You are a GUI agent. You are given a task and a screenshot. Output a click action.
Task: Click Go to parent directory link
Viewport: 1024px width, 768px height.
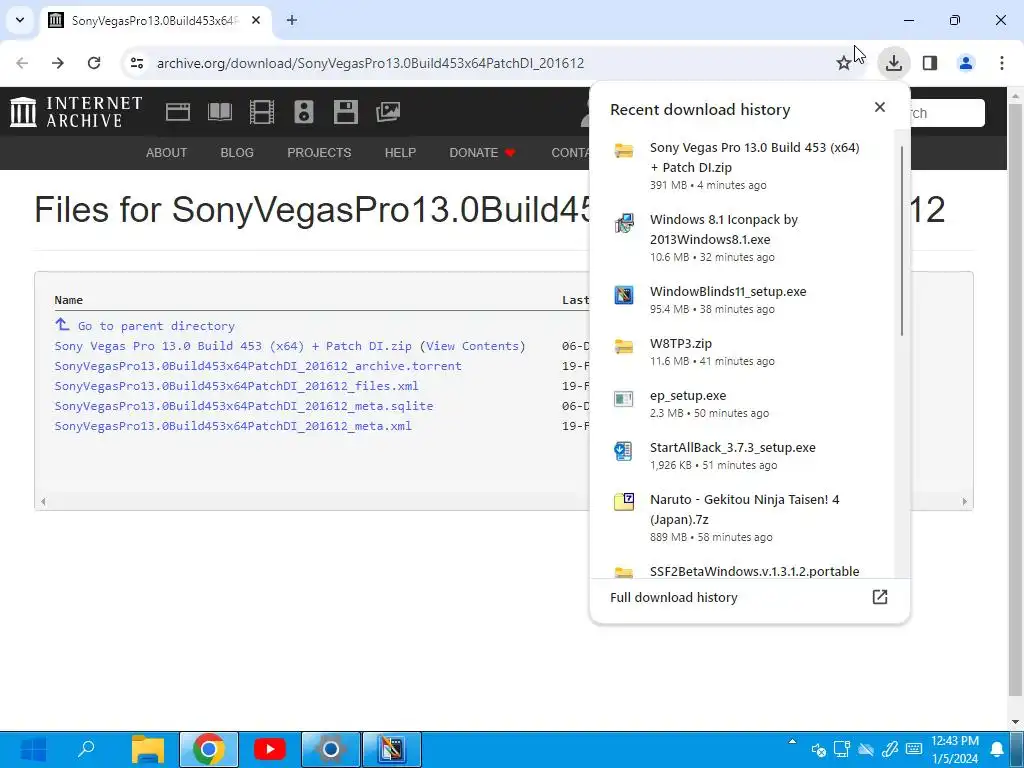tap(156, 326)
